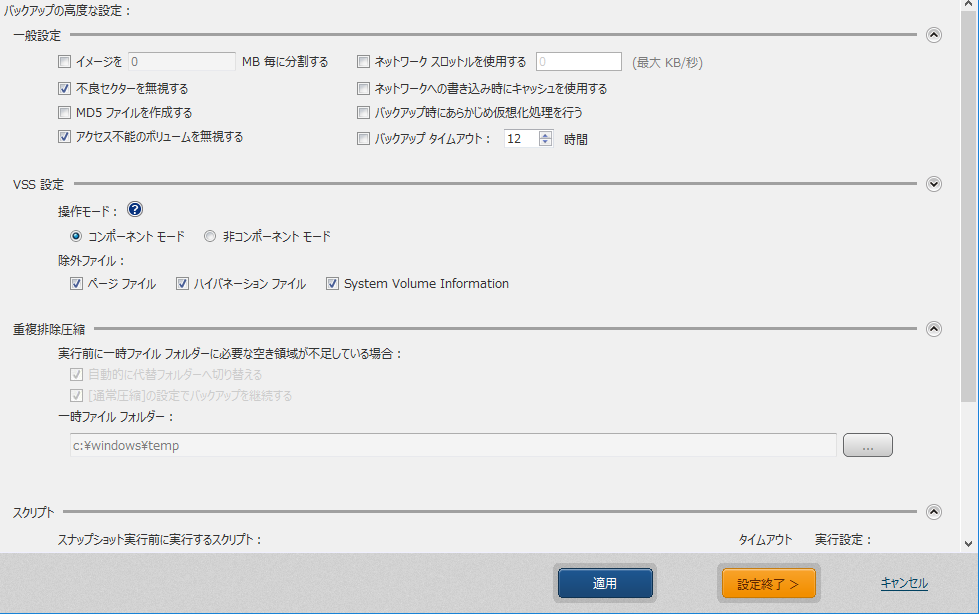Click the browse (...) button for temp folder
The width and height of the screenshot is (979, 614).
pos(867,446)
